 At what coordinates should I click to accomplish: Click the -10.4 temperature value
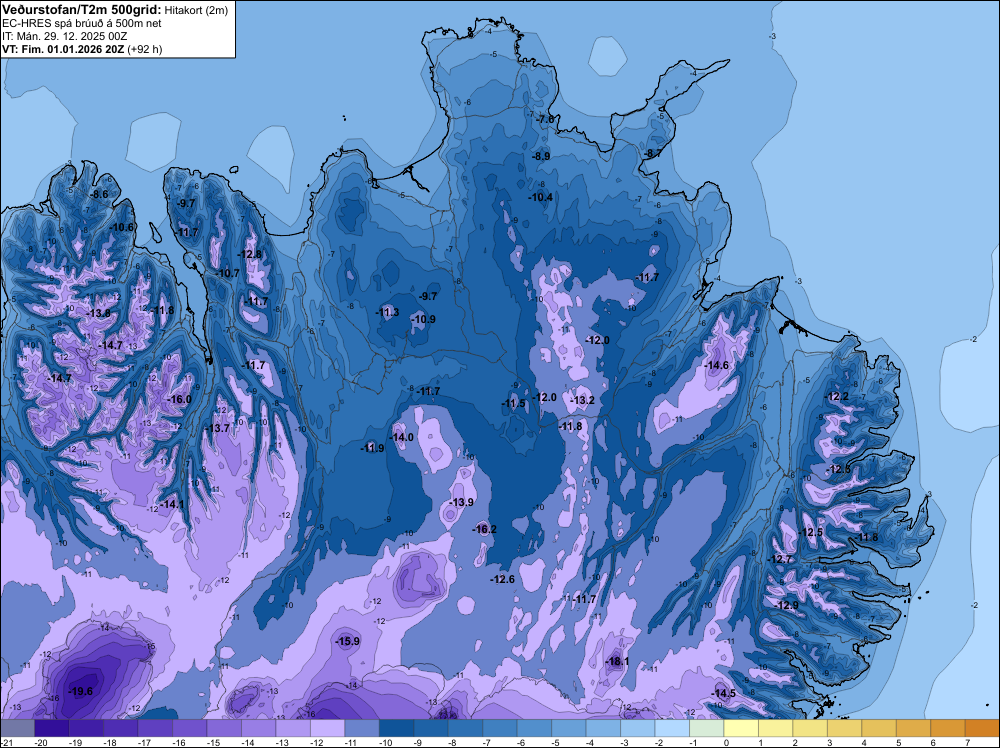pyautogui.click(x=540, y=197)
